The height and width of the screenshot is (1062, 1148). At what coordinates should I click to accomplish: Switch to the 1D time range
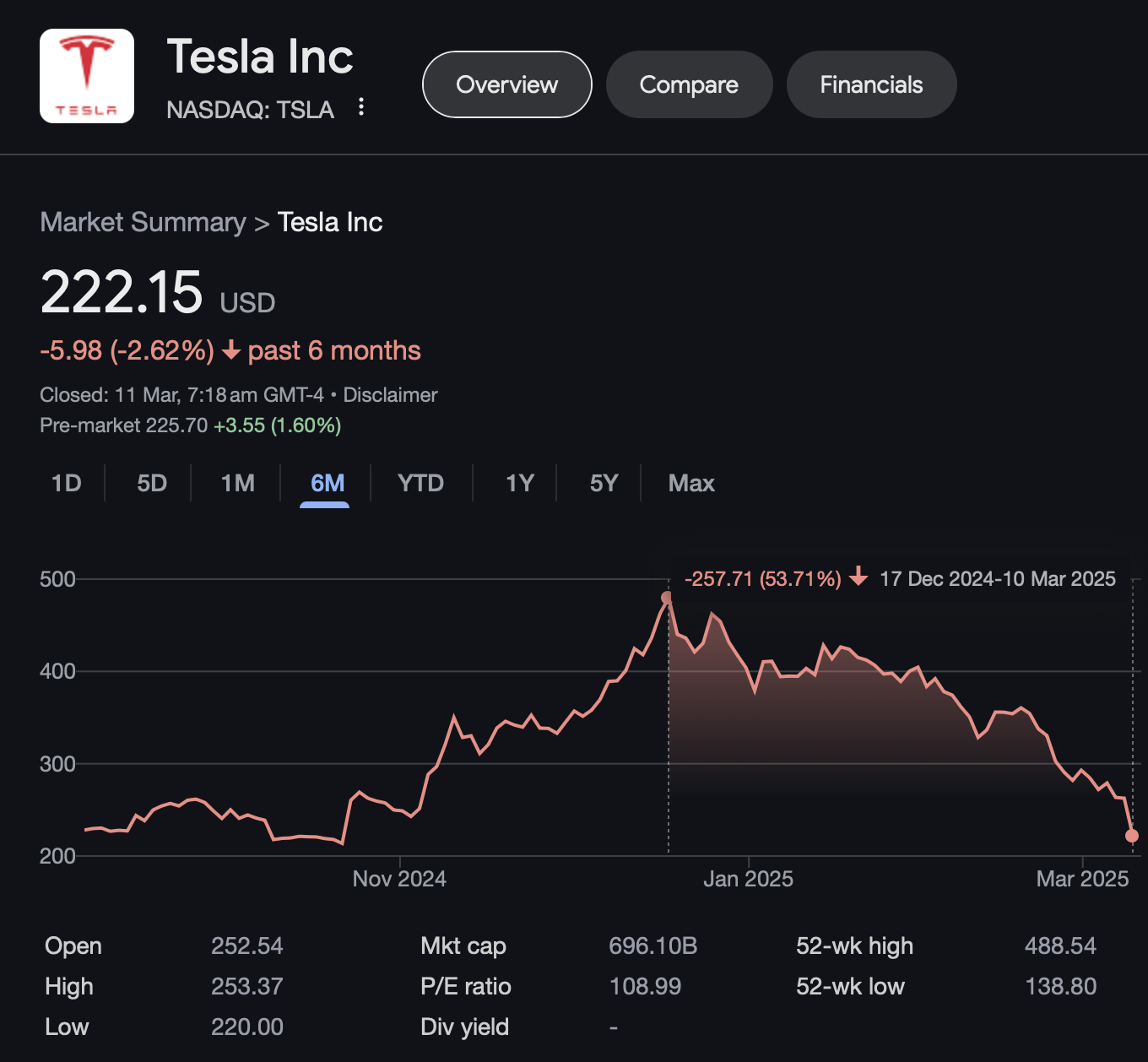tap(65, 483)
